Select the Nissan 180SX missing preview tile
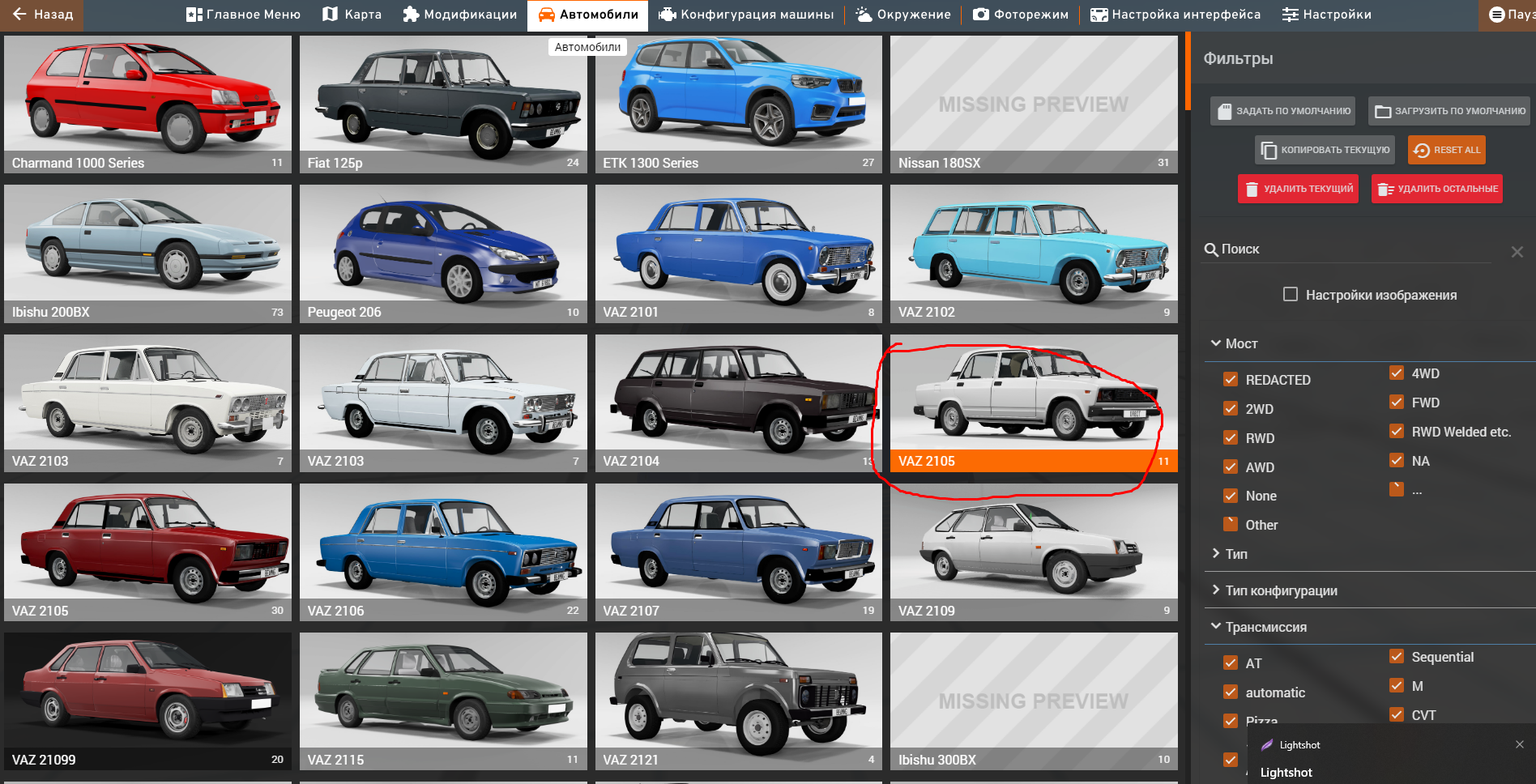Image resolution: width=1536 pixels, height=784 pixels. pos(1034,104)
